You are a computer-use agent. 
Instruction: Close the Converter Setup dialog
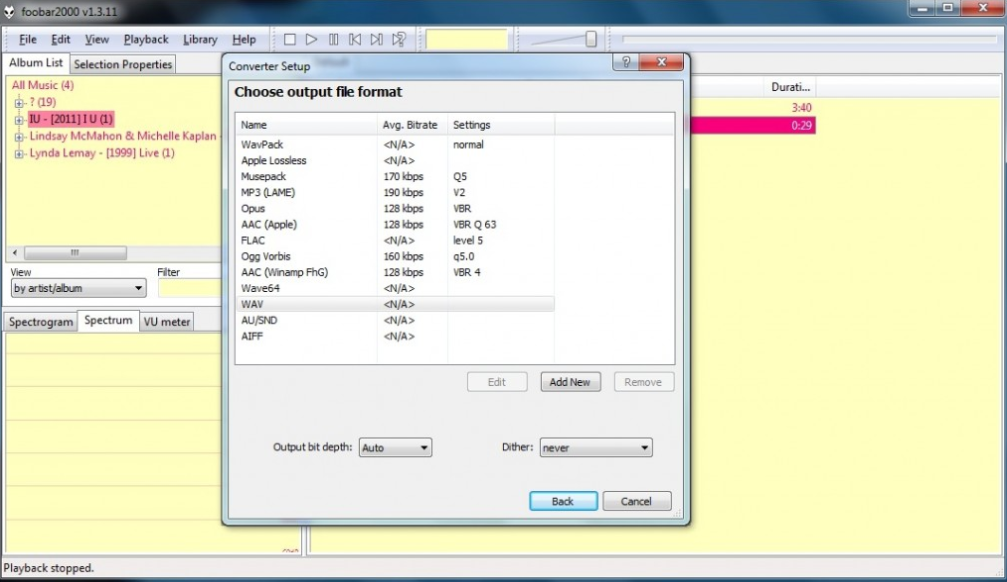(x=661, y=62)
